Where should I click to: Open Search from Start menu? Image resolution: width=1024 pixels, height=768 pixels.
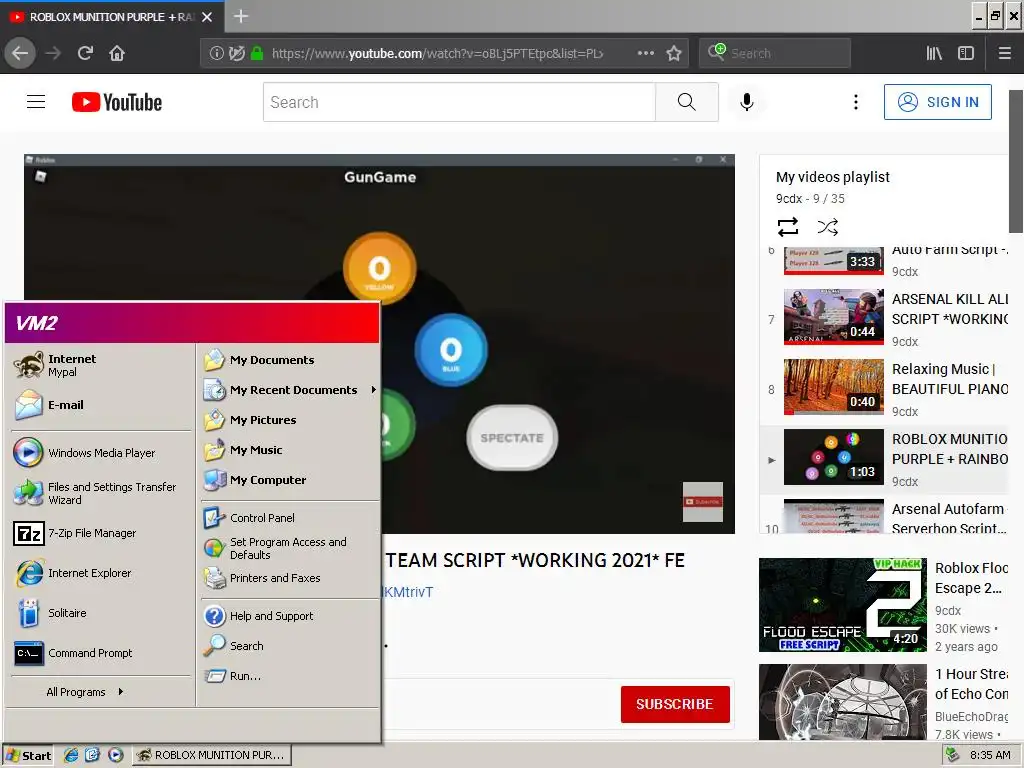[289, 646]
